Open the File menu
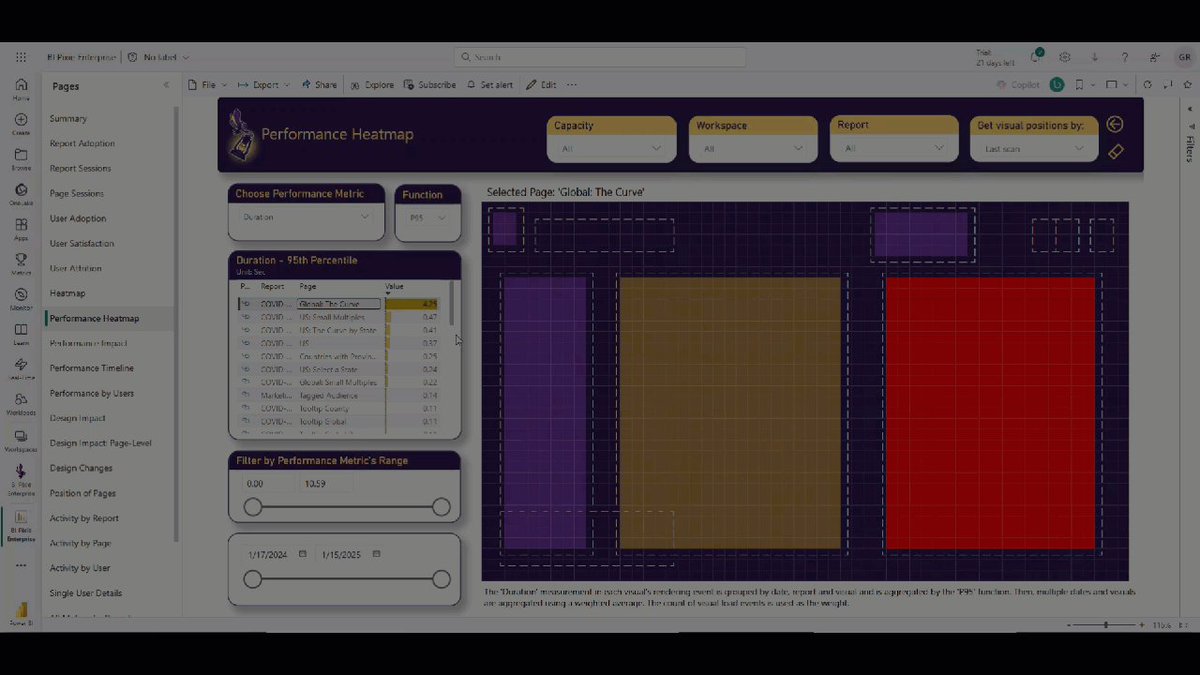The width and height of the screenshot is (1200, 675). 208,85
